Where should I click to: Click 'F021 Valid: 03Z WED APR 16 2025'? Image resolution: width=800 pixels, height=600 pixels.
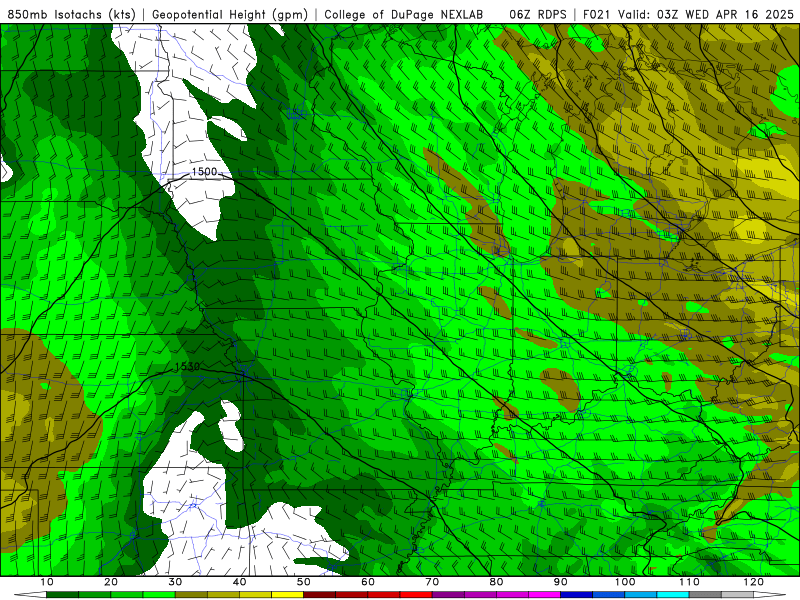[688, 14]
